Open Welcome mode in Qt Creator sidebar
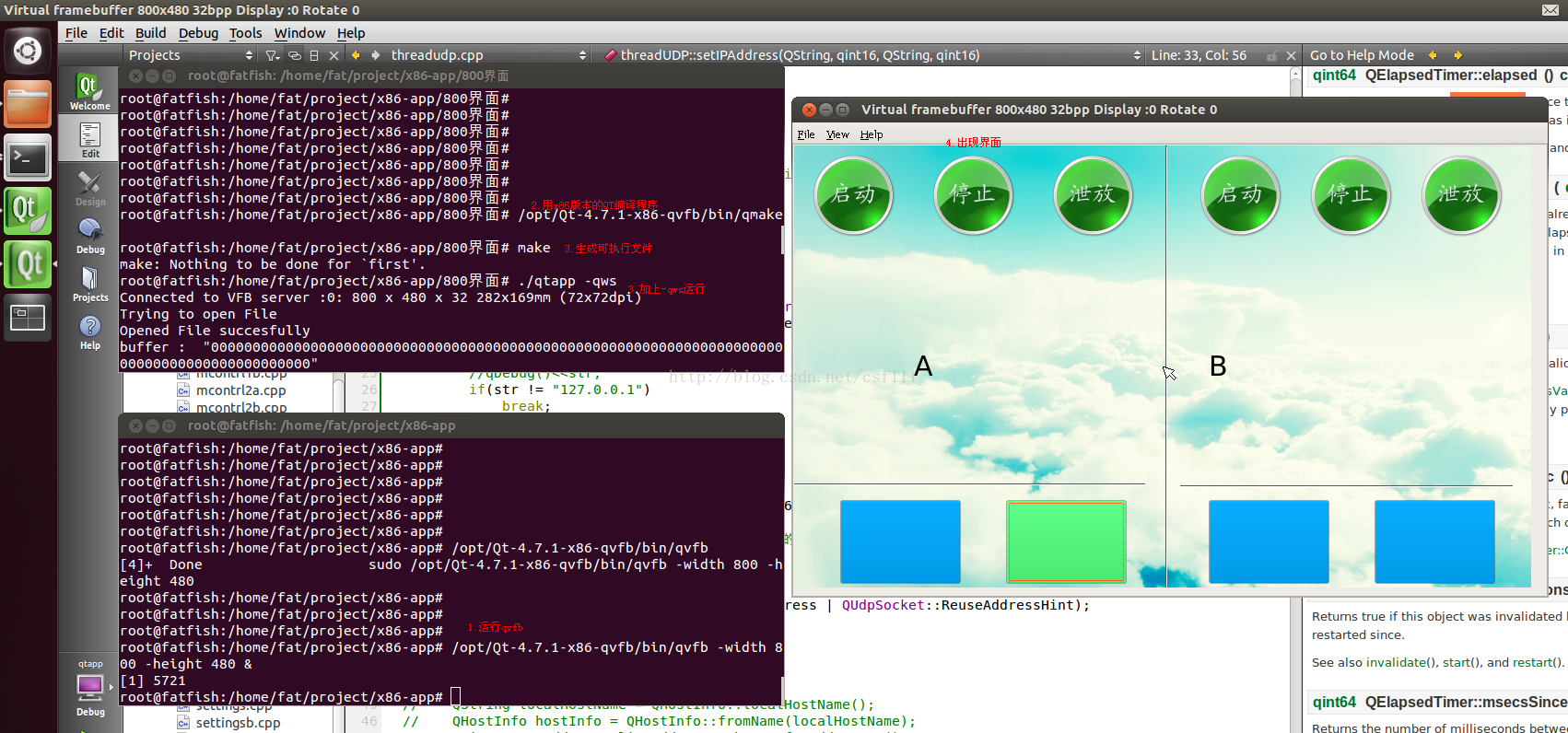 [89, 90]
